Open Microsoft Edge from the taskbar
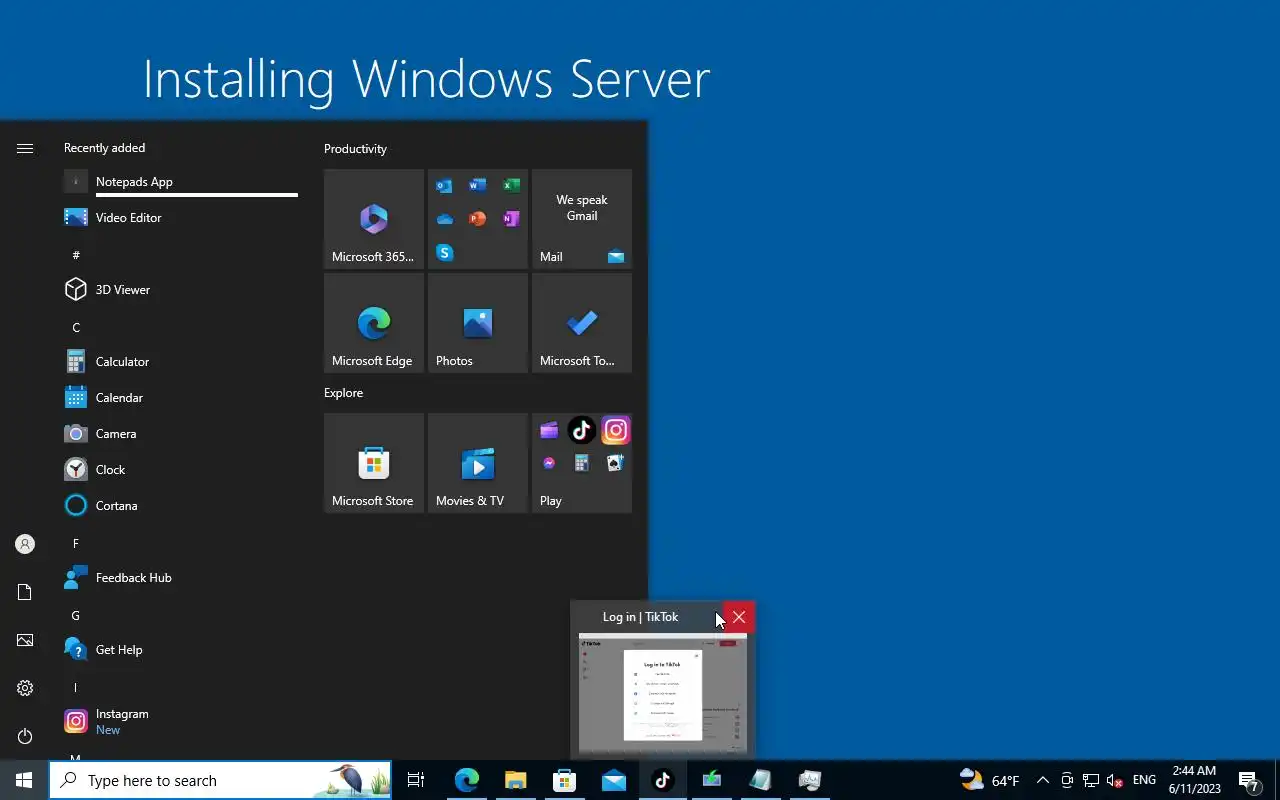This screenshot has height=800, width=1280. tap(467, 780)
